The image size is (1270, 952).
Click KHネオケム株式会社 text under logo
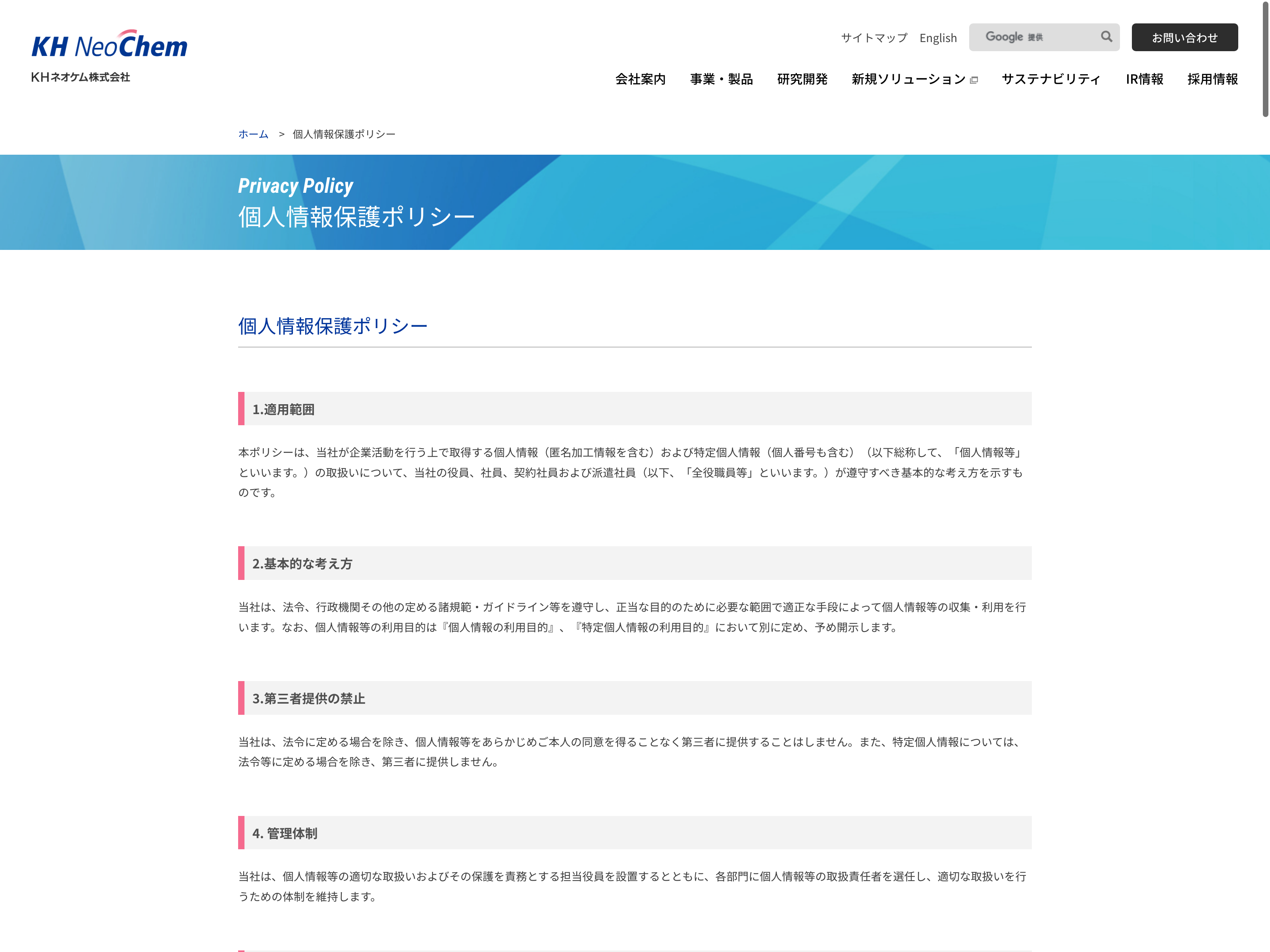(x=81, y=77)
